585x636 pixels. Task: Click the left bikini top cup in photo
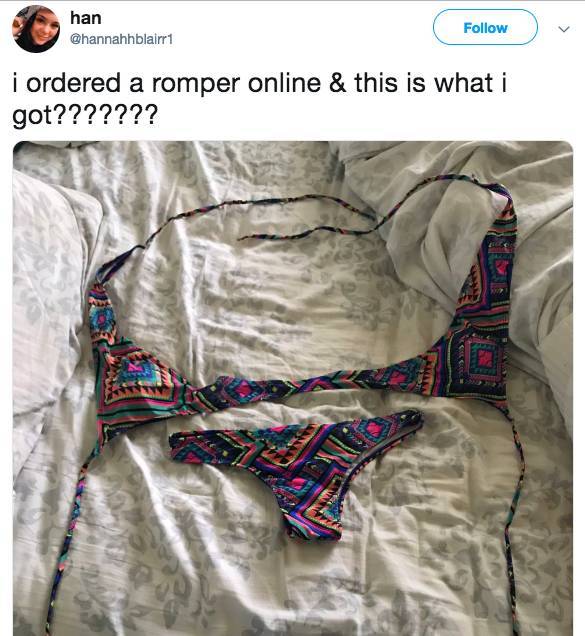point(136,365)
